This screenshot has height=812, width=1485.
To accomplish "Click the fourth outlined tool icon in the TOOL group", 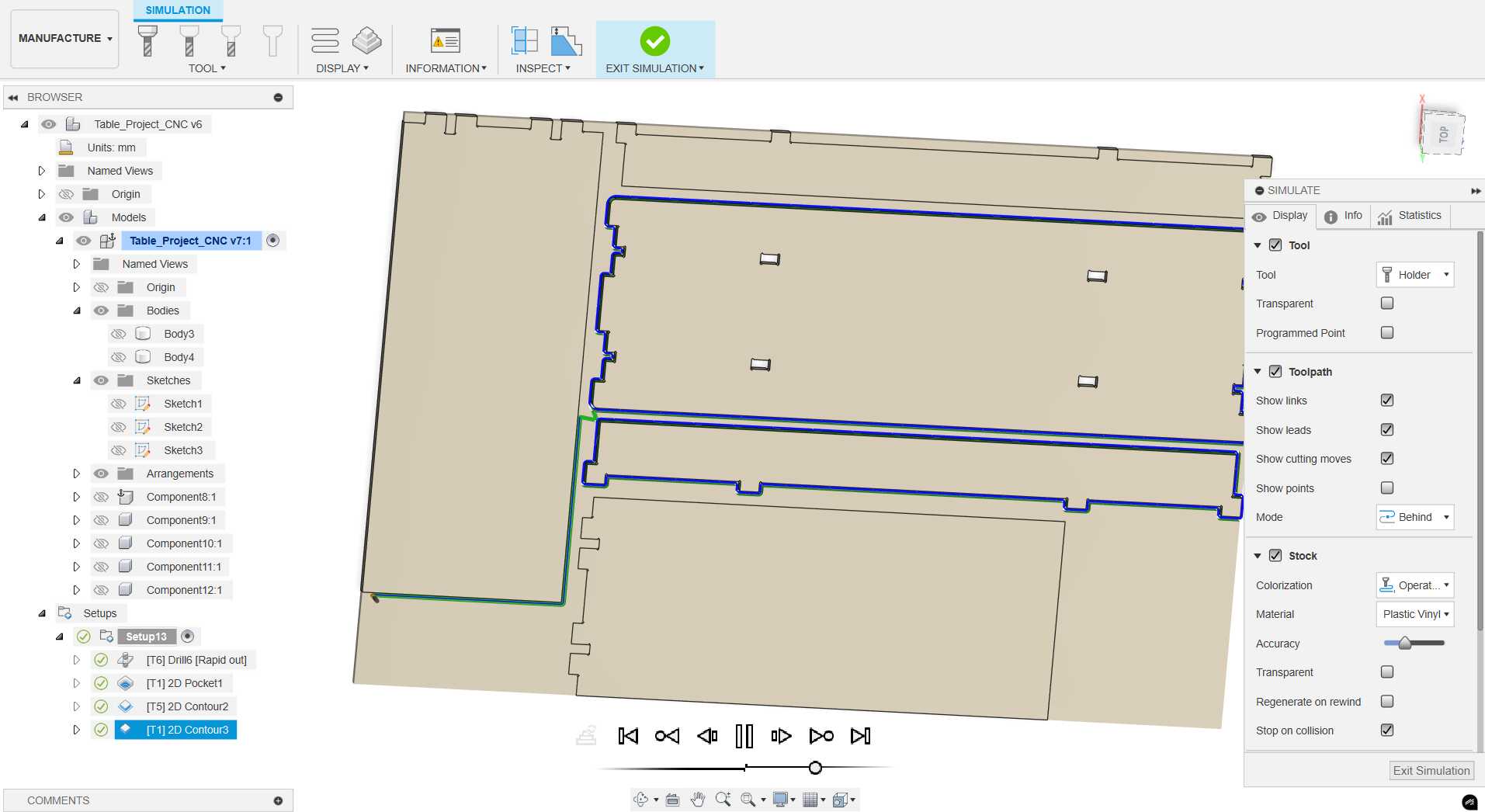I will tap(272, 40).
